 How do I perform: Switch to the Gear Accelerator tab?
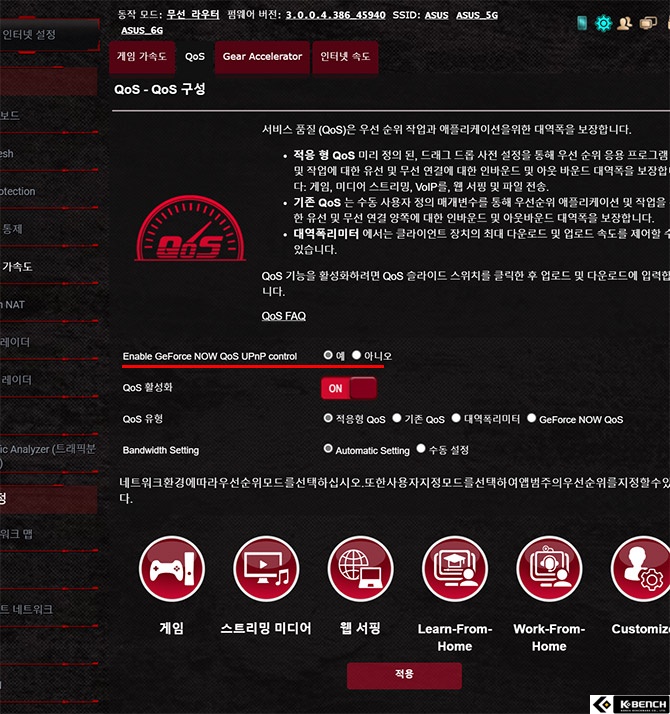pos(262,56)
